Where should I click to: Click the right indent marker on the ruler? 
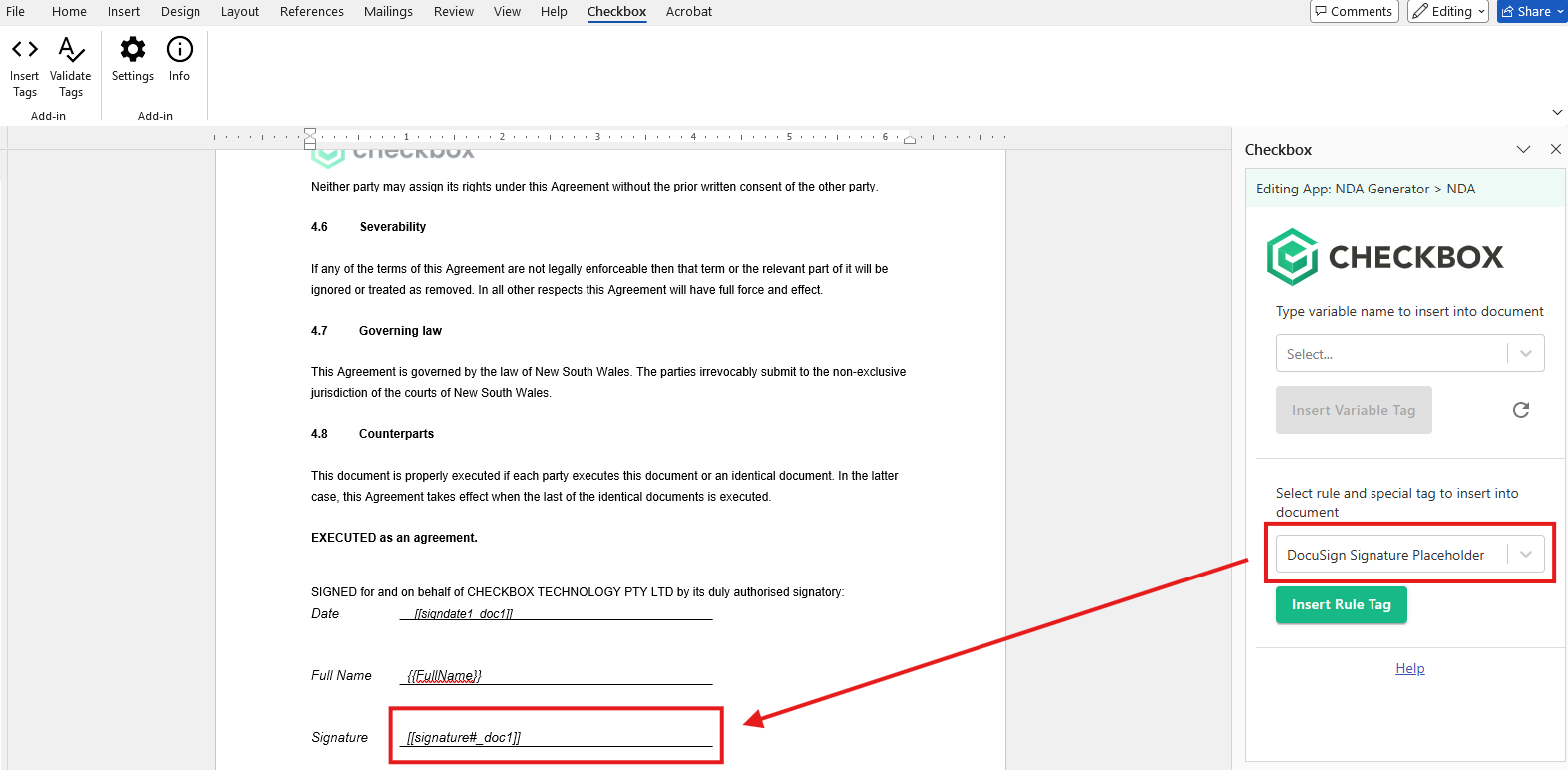click(910, 140)
